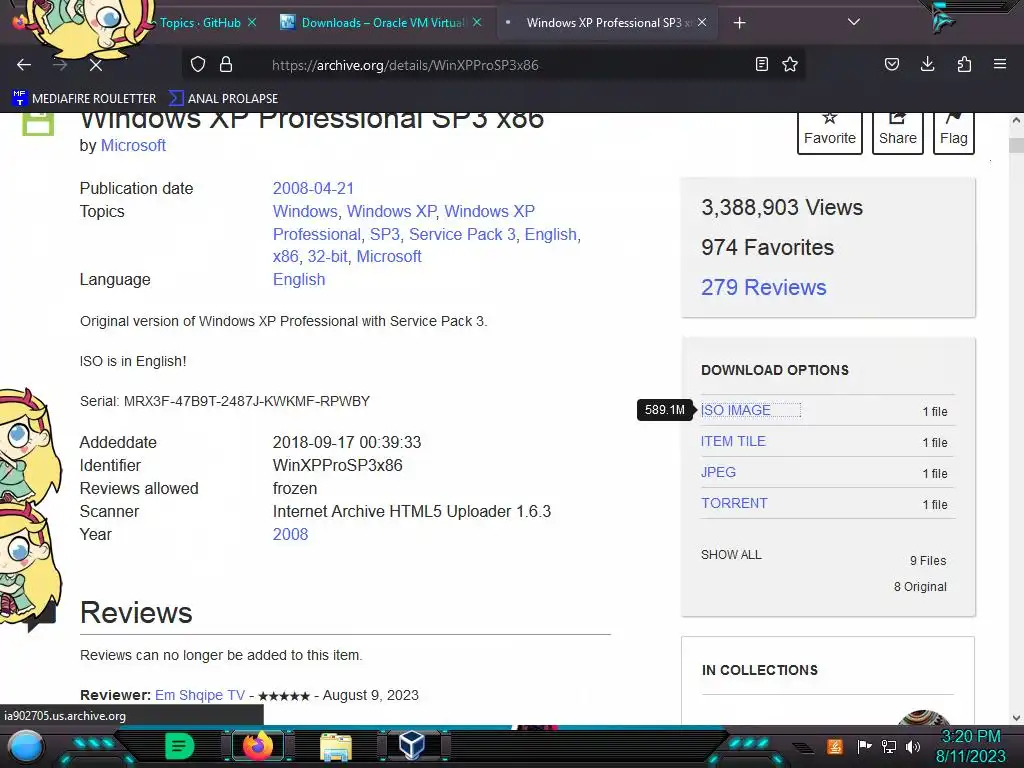This screenshot has width=1024, height=768.
Task: Bookmark this page with the star
Action: click(x=790, y=64)
